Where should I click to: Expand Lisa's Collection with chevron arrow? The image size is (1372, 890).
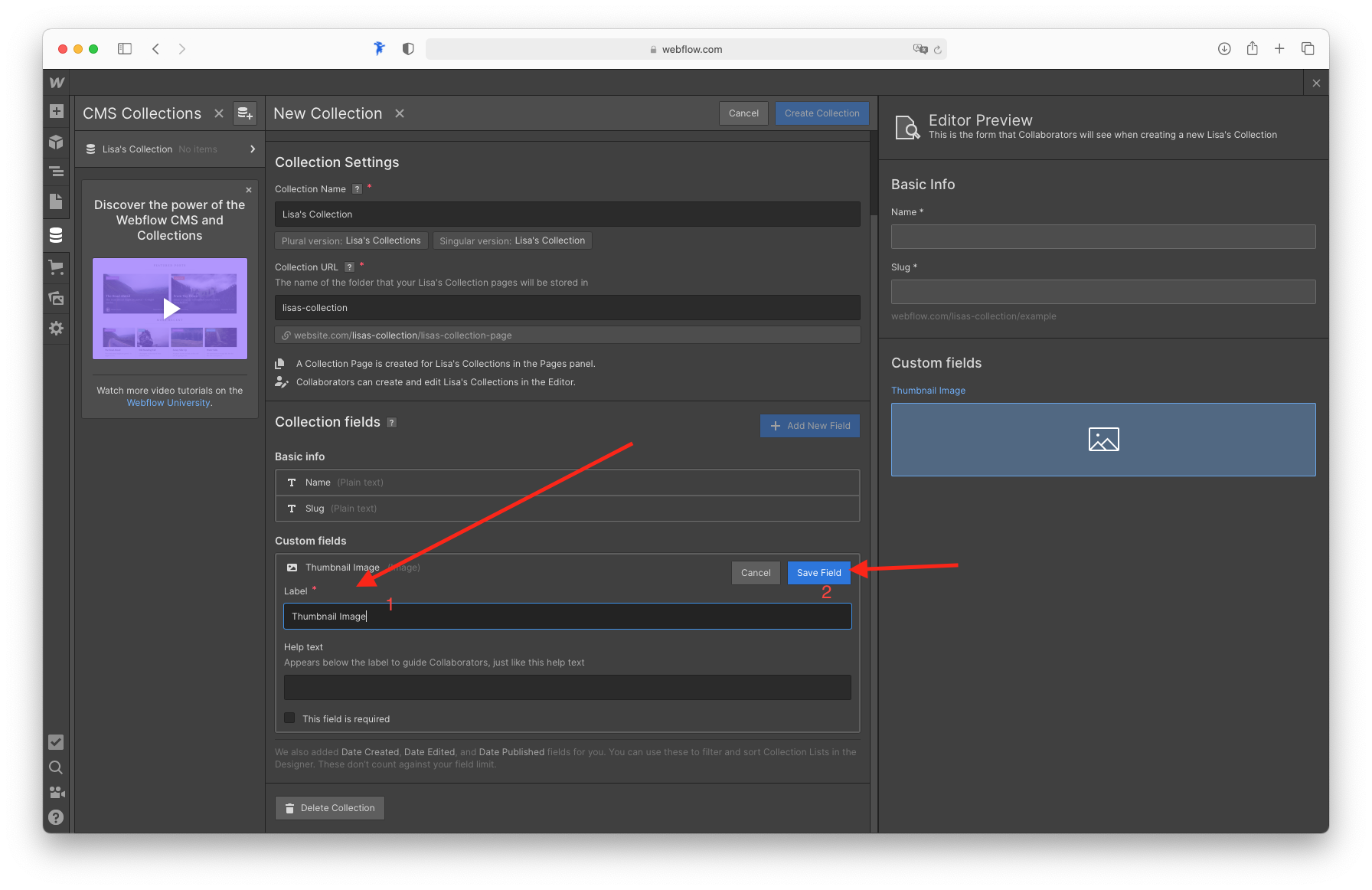click(x=252, y=149)
